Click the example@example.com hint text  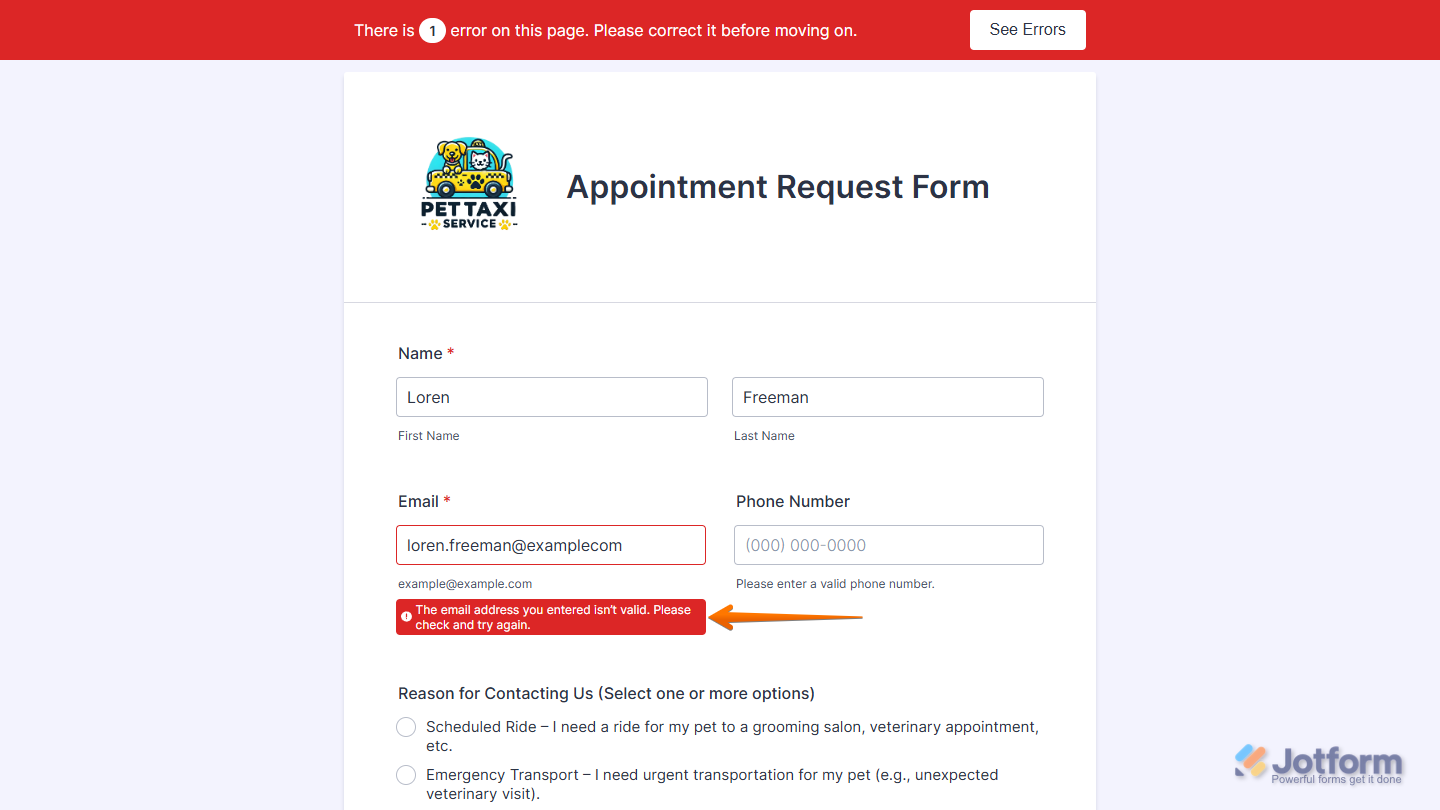[x=465, y=584]
